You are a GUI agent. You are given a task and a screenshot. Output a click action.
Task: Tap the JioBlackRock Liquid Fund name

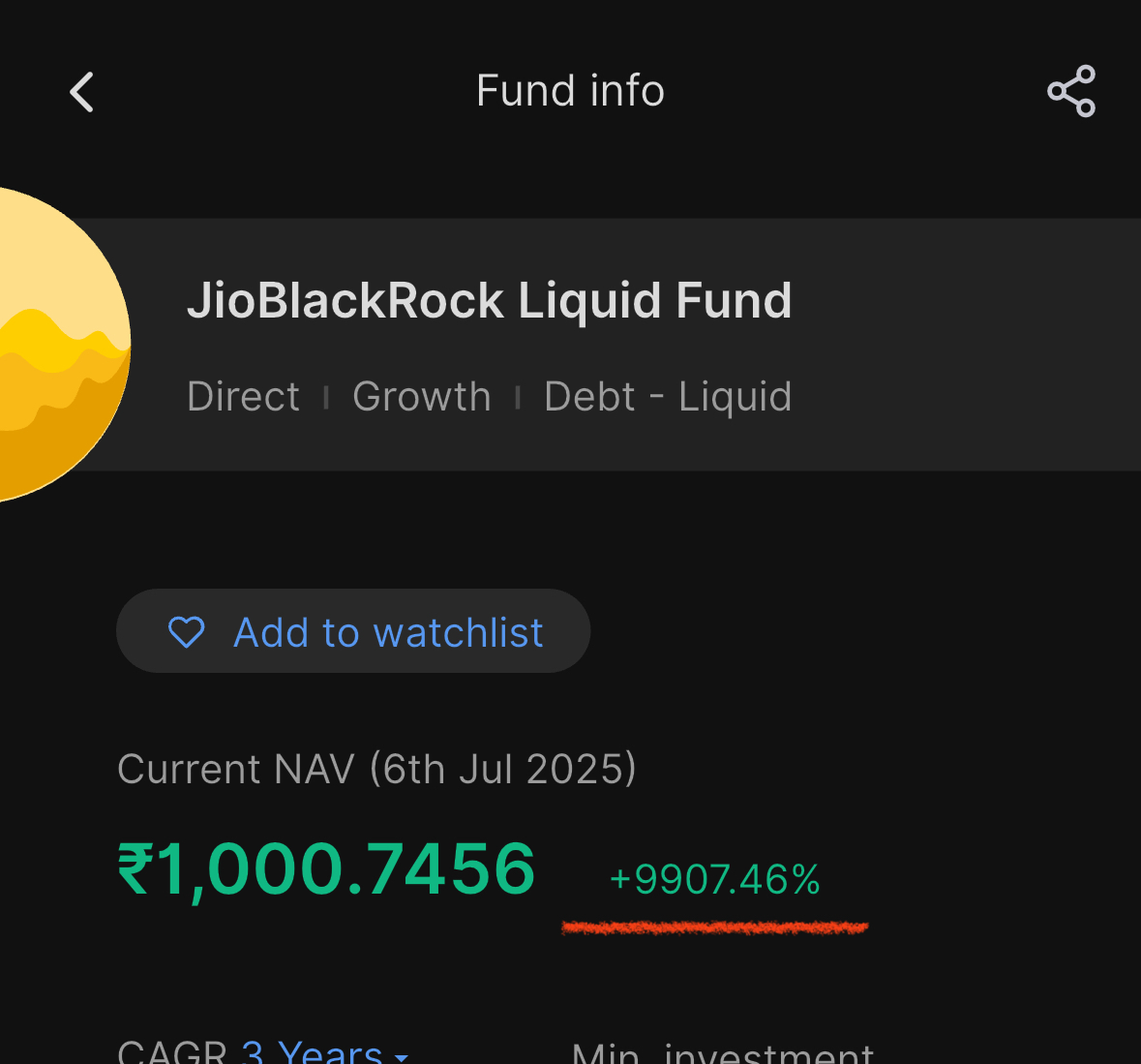coord(489,300)
